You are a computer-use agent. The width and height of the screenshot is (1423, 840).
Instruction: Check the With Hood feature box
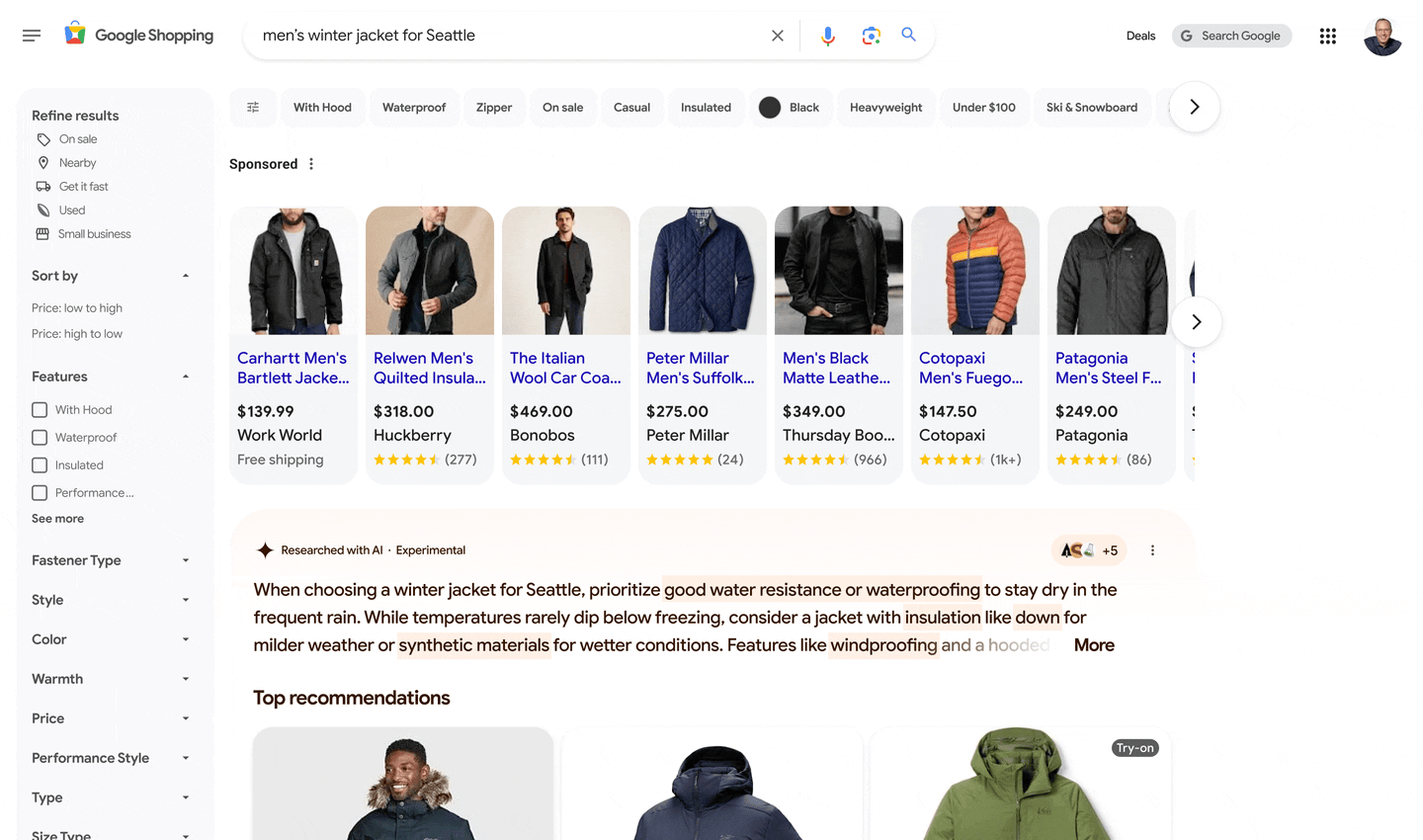tap(40, 410)
